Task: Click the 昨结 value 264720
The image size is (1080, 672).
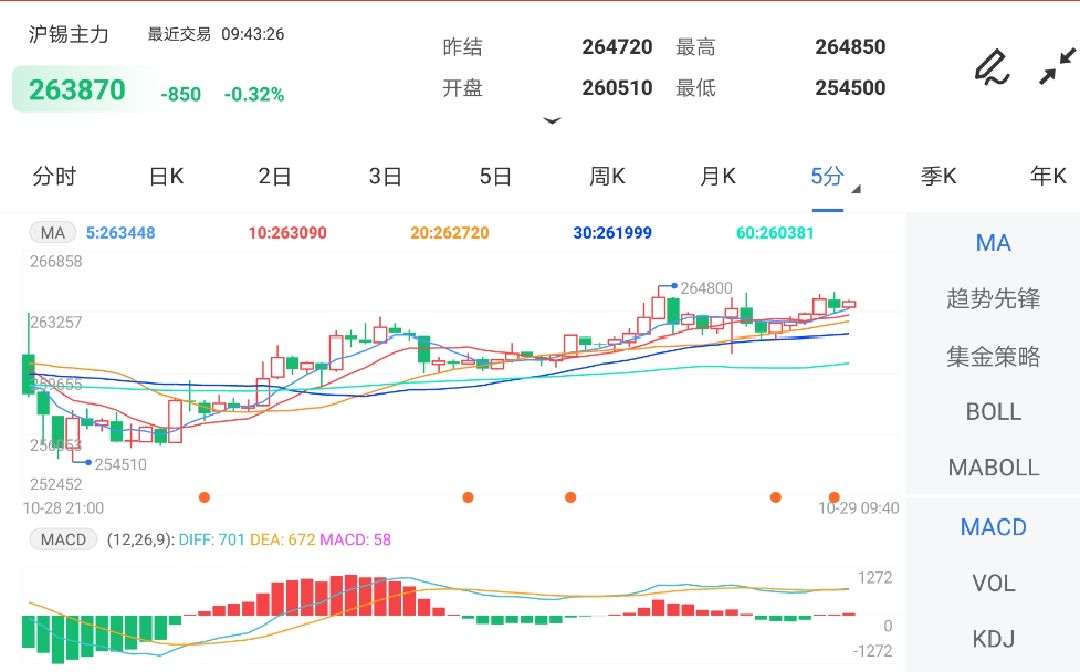Action: click(617, 47)
